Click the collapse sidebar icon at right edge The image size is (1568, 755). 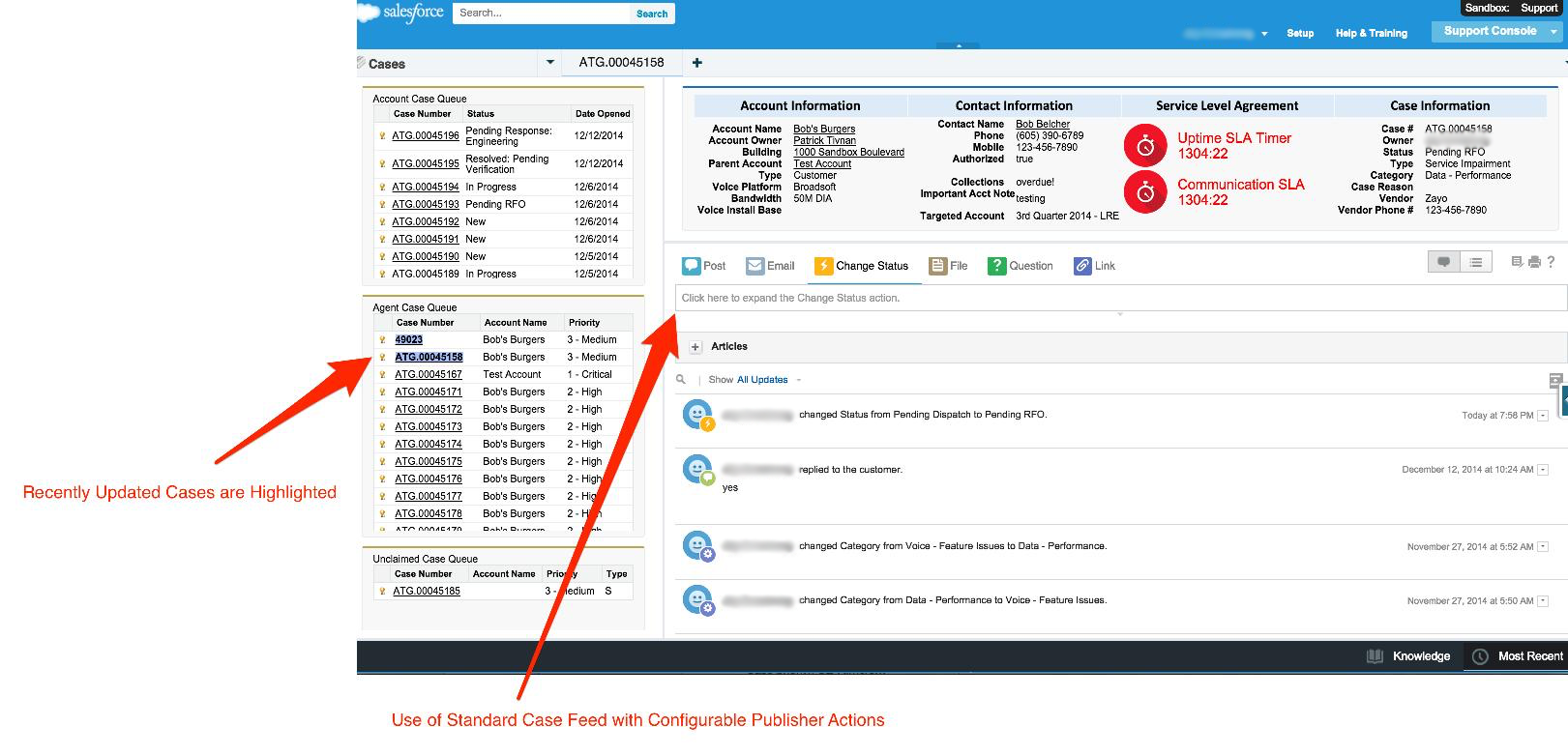[1564, 400]
